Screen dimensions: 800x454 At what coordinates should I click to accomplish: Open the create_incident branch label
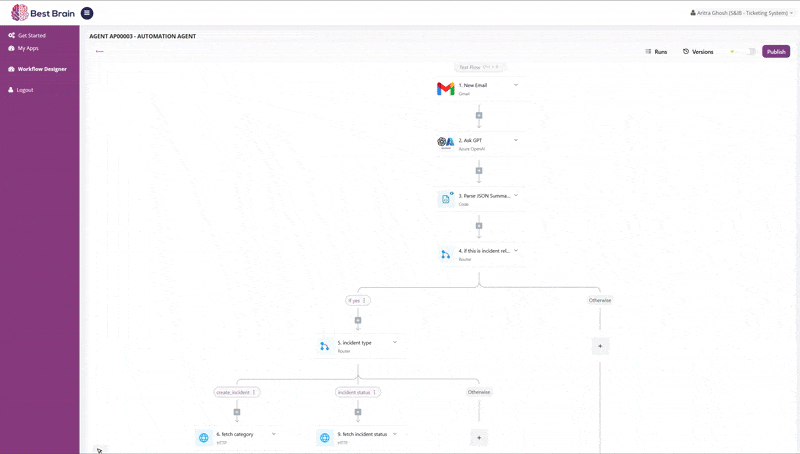pyautogui.click(x=233, y=392)
